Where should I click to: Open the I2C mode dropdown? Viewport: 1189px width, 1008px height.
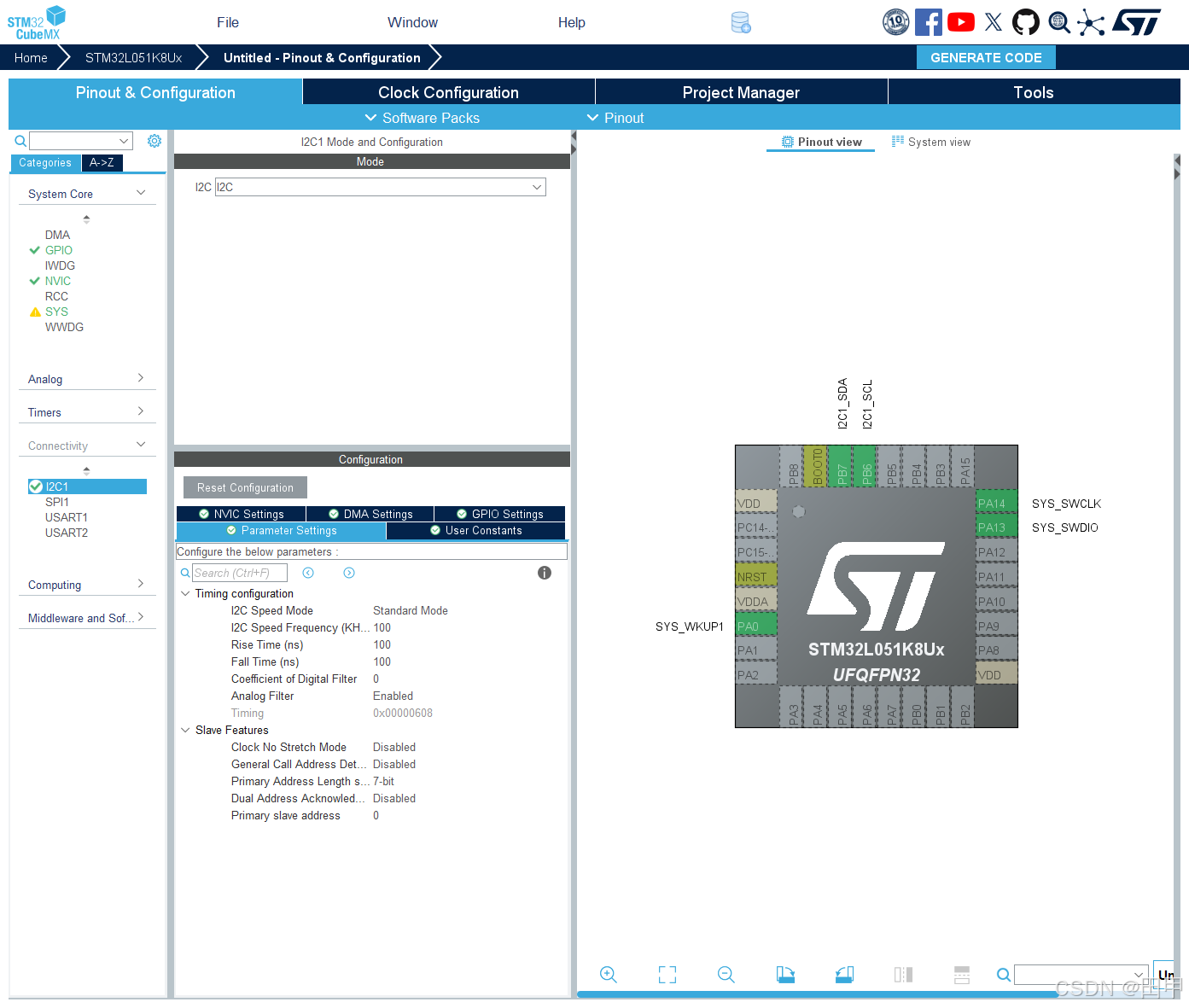click(x=381, y=187)
